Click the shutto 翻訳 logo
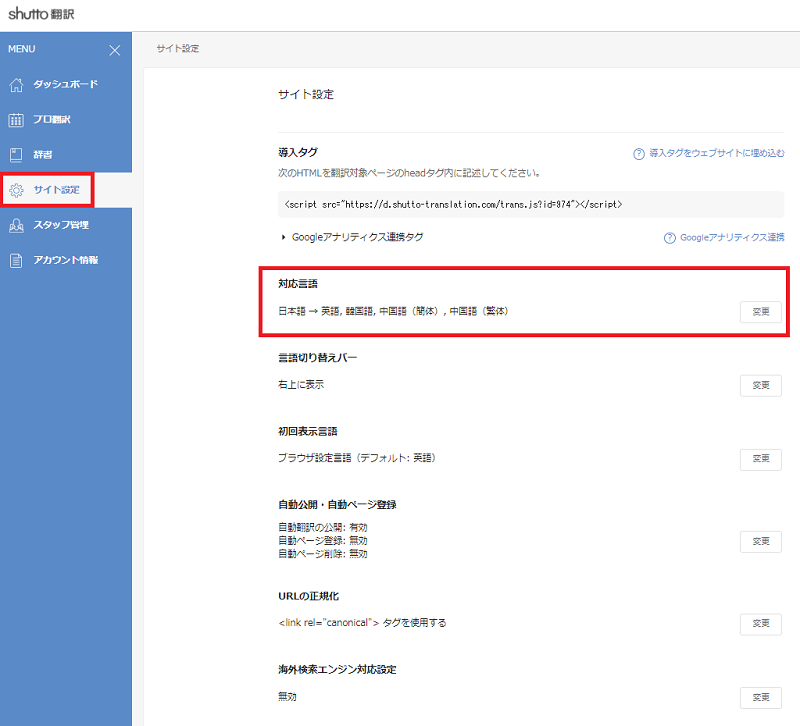Image resolution: width=800 pixels, height=726 pixels. (x=41, y=14)
